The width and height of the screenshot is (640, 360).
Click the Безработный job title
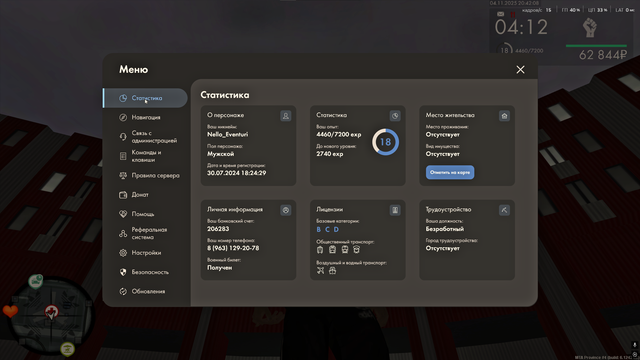[445, 229]
